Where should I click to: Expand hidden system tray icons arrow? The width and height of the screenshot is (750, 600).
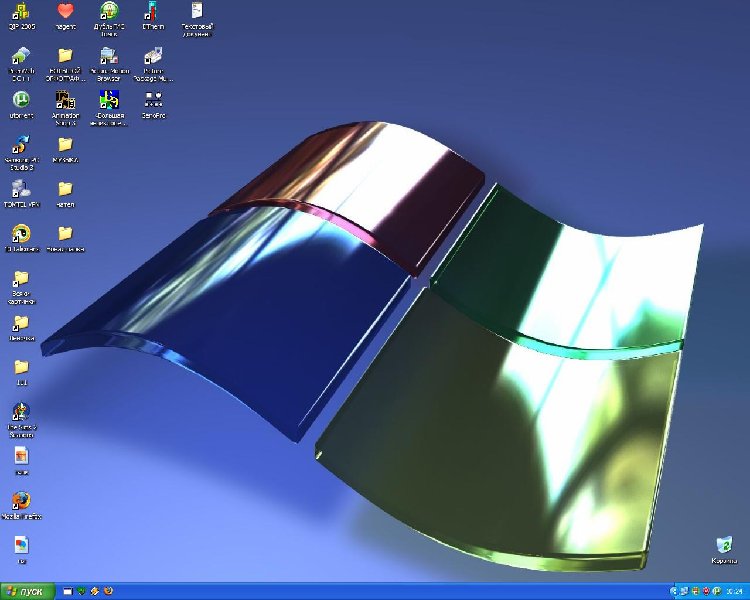(674, 592)
